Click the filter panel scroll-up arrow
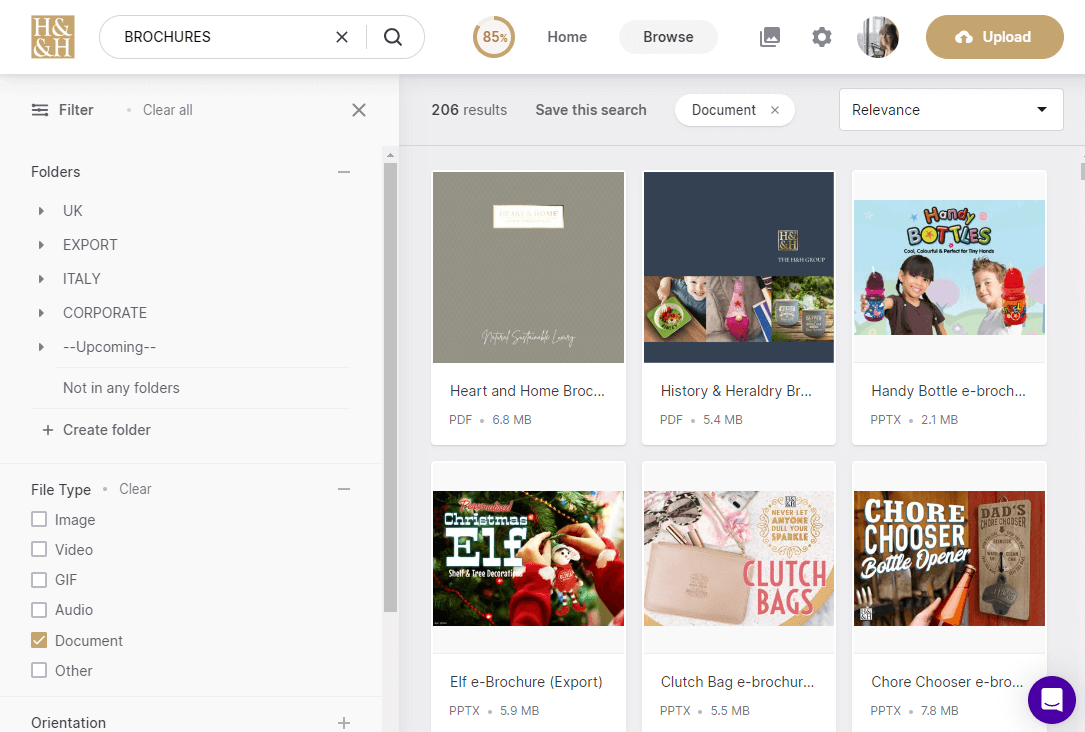The image size is (1085, 732). [x=390, y=155]
